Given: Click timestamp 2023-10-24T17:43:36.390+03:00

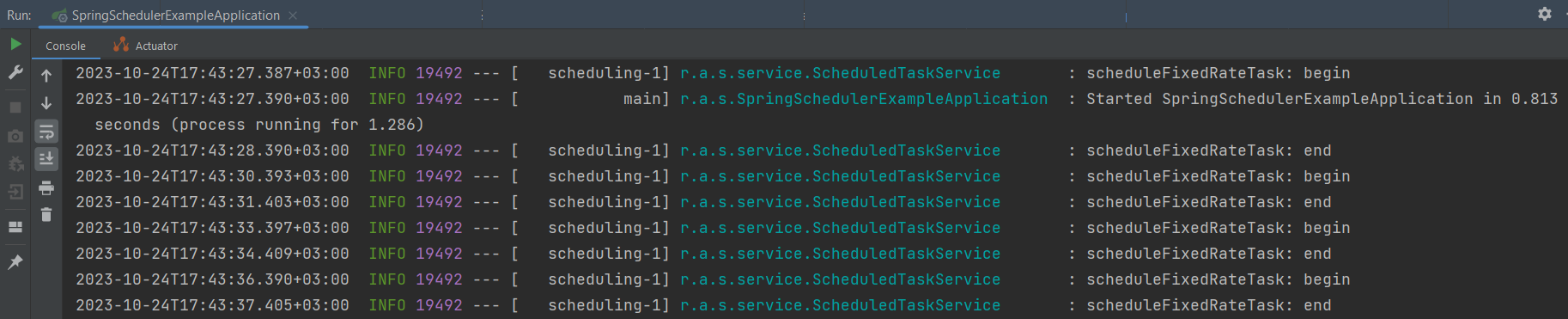Looking at the screenshot, I should click(x=212, y=279).
